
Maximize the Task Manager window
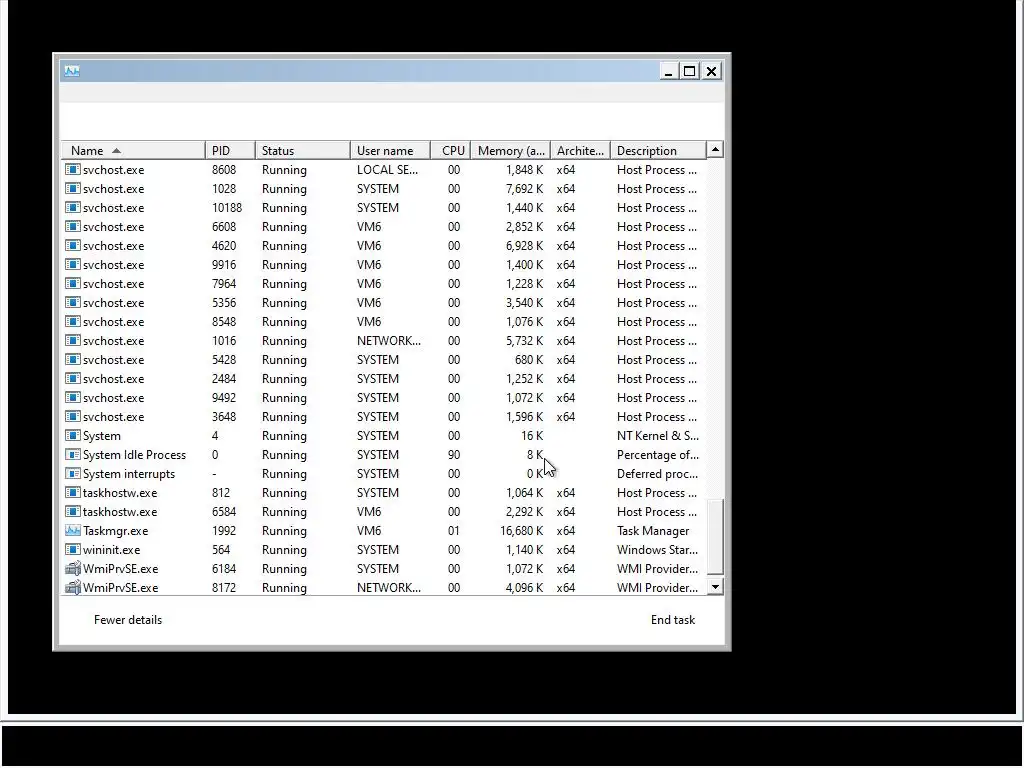tap(690, 71)
